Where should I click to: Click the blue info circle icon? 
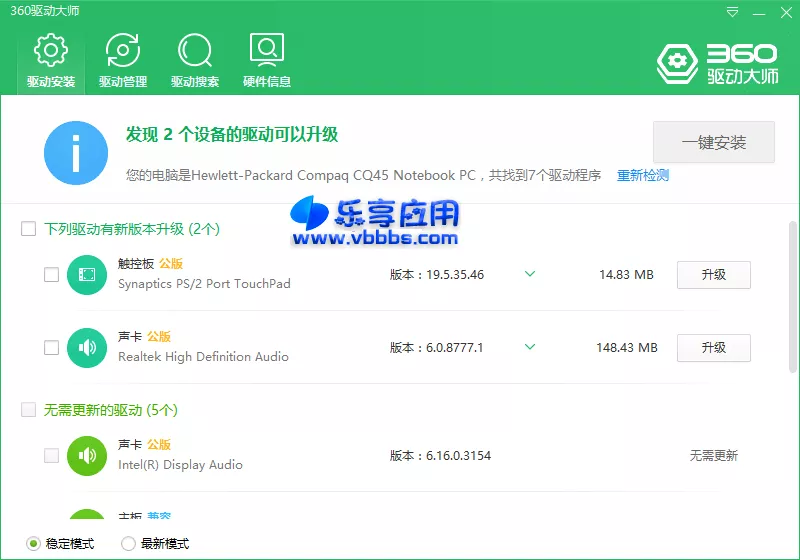[76, 153]
